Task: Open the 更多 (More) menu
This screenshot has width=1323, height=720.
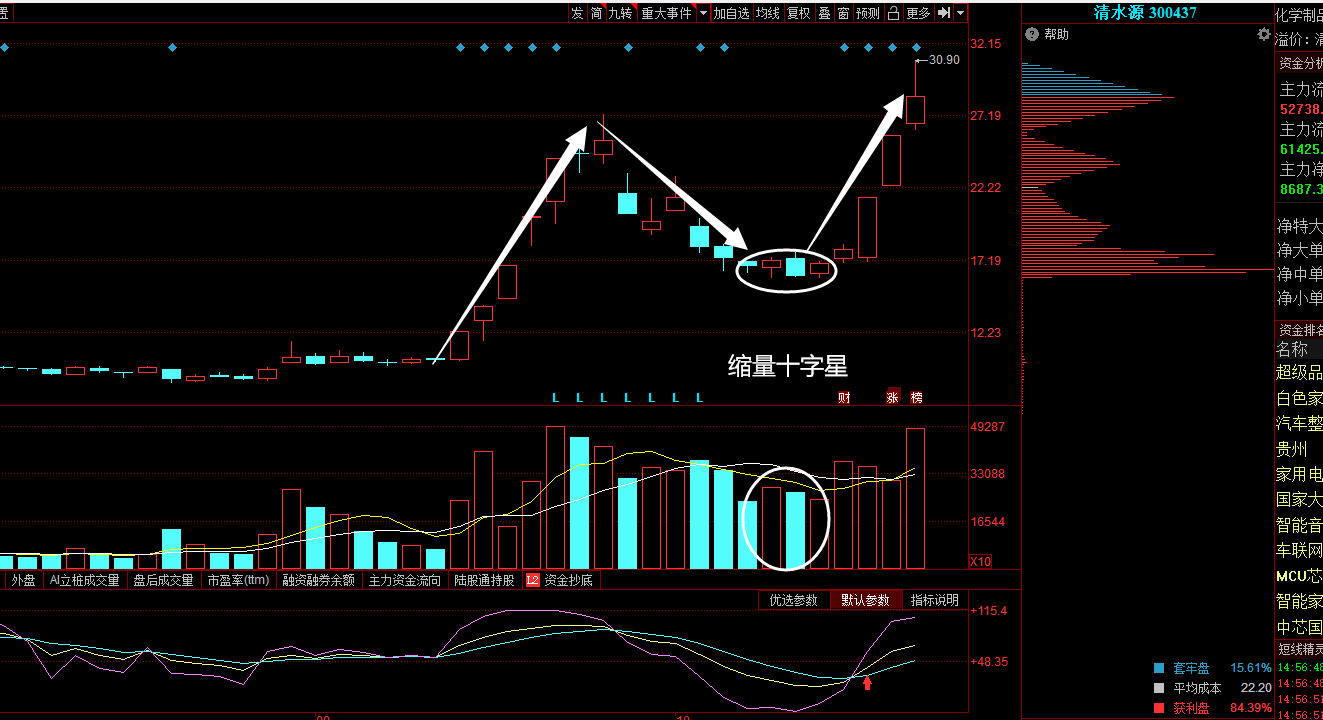Action: 916,11
